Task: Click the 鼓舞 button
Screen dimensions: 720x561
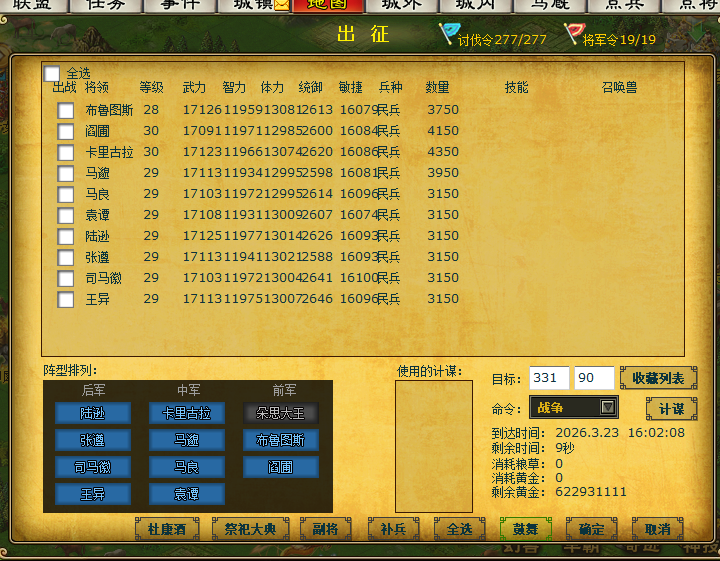Action: (524, 529)
